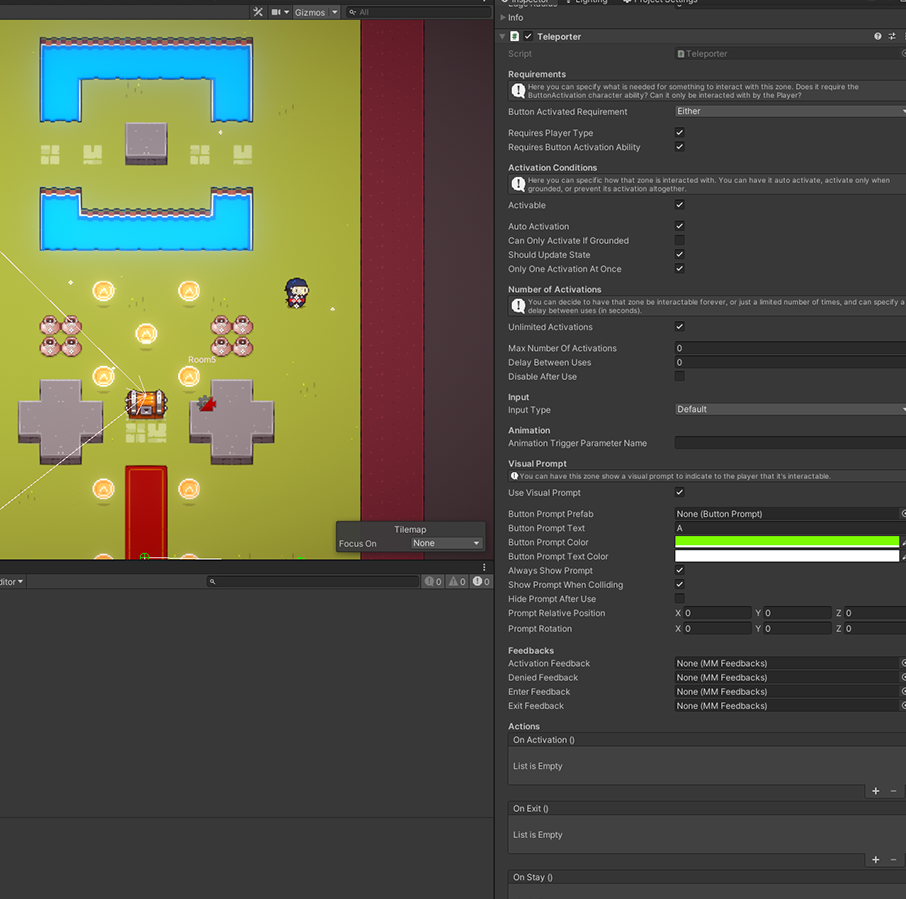Click the scene view search field
906x899 pixels.
(419, 12)
